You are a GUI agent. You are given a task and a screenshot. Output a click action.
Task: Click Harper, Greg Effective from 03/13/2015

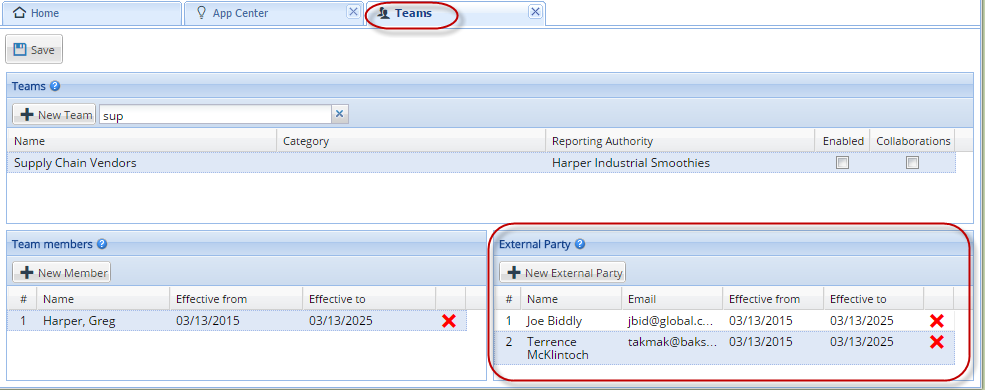click(208, 321)
